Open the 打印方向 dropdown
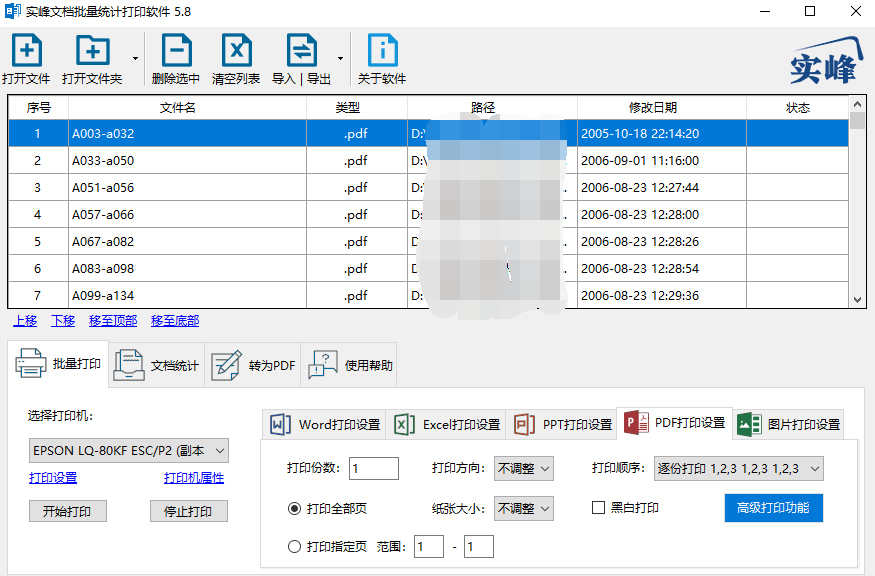Image resolution: width=875 pixels, height=576 pixels. (523, 468)
